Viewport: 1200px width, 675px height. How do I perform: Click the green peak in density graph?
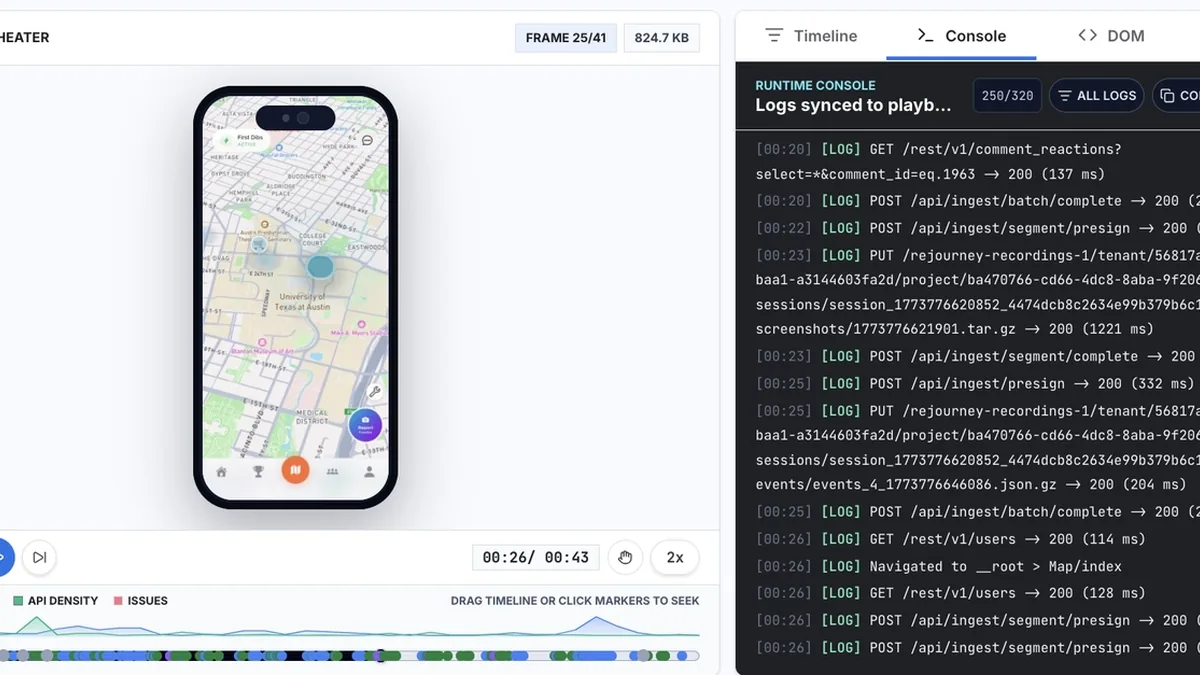pyautogui.click(x=36, y=625)
